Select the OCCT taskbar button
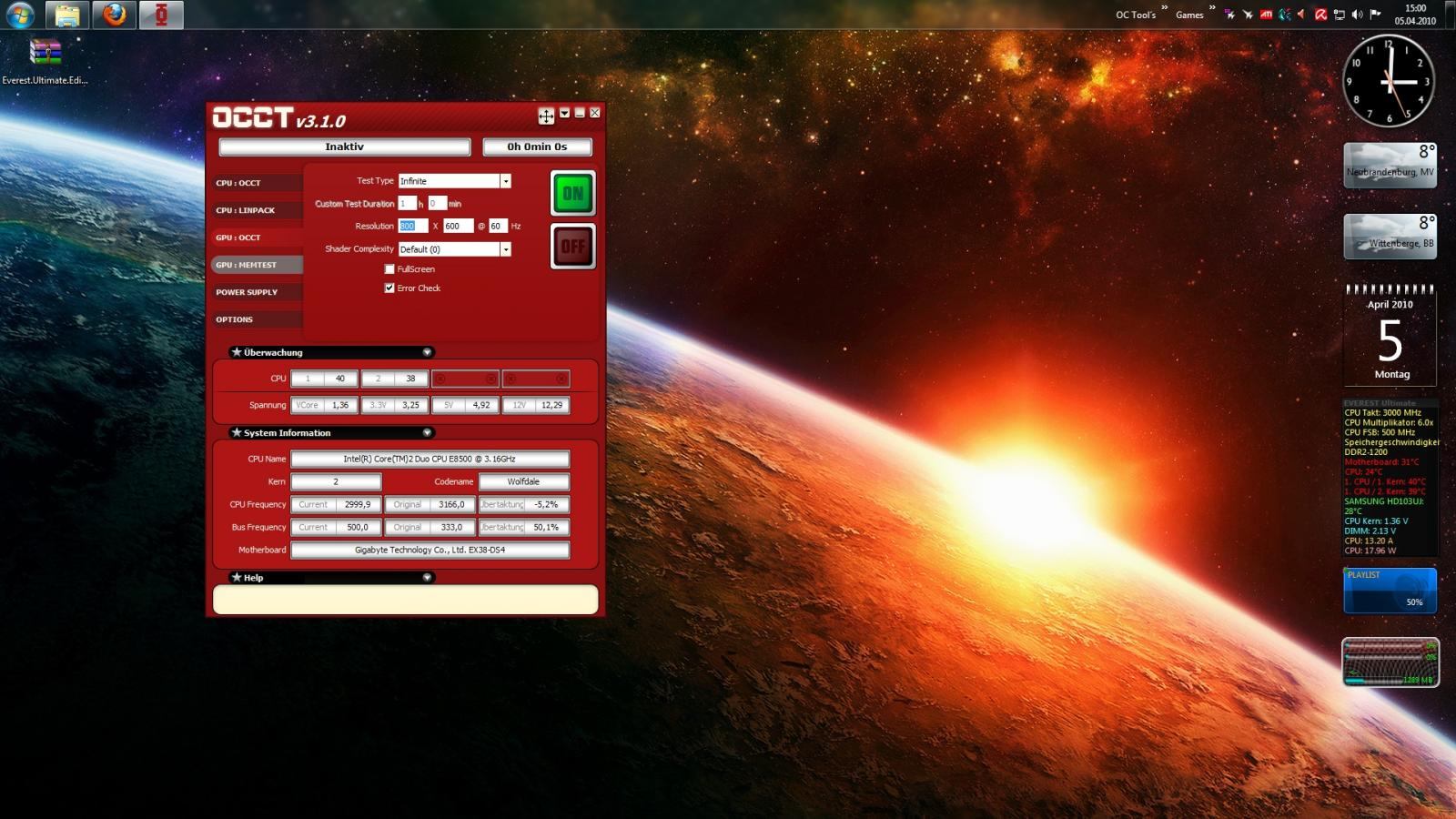This screenshot has height=819, width=1456. 161,15
